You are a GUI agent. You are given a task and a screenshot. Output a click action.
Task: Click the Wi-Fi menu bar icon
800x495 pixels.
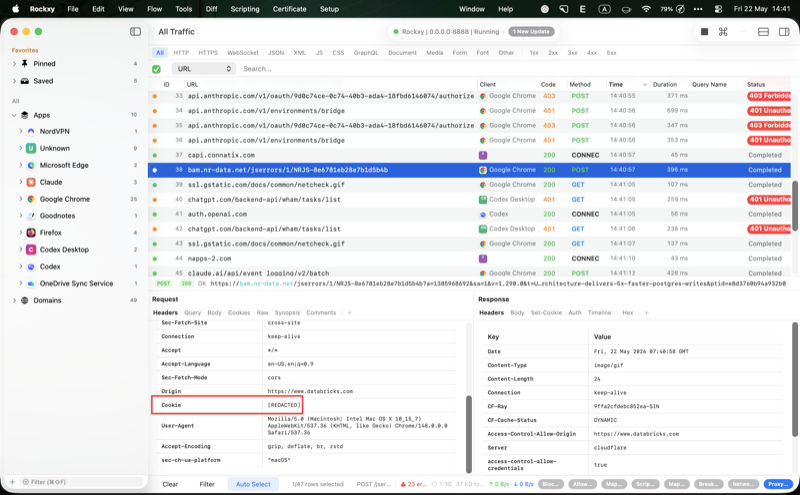[x=646, y=9]
